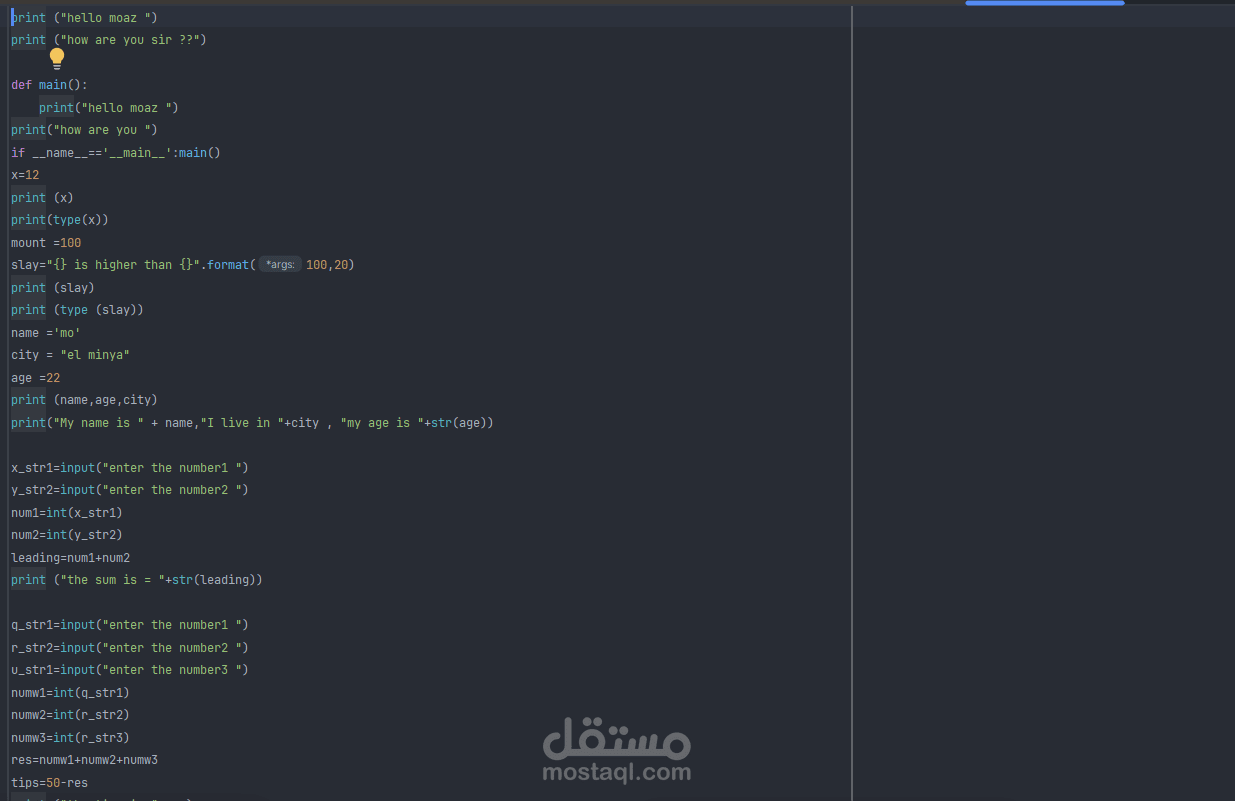The height and width of the screenshot is (801, 1235).
Task: Click the line print ("how are you sir ??")
Action: pyautogui.click(x=109, y=40)
